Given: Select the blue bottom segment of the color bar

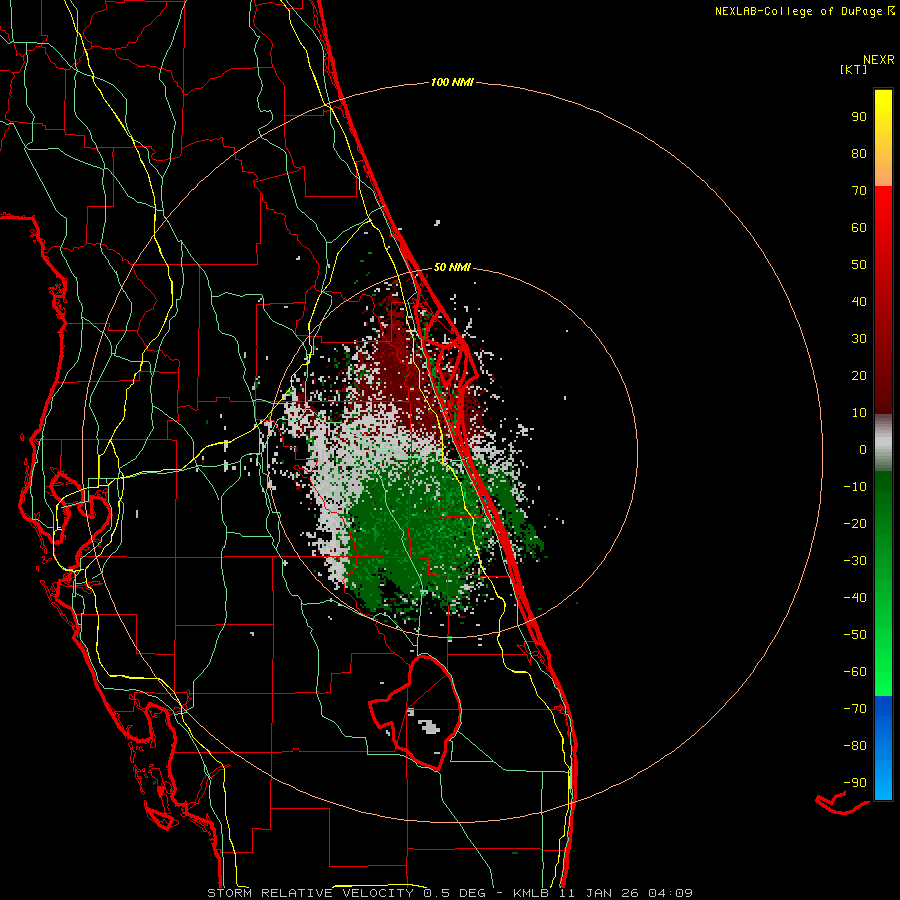Looking at the screenshot, I should (883, 747).
